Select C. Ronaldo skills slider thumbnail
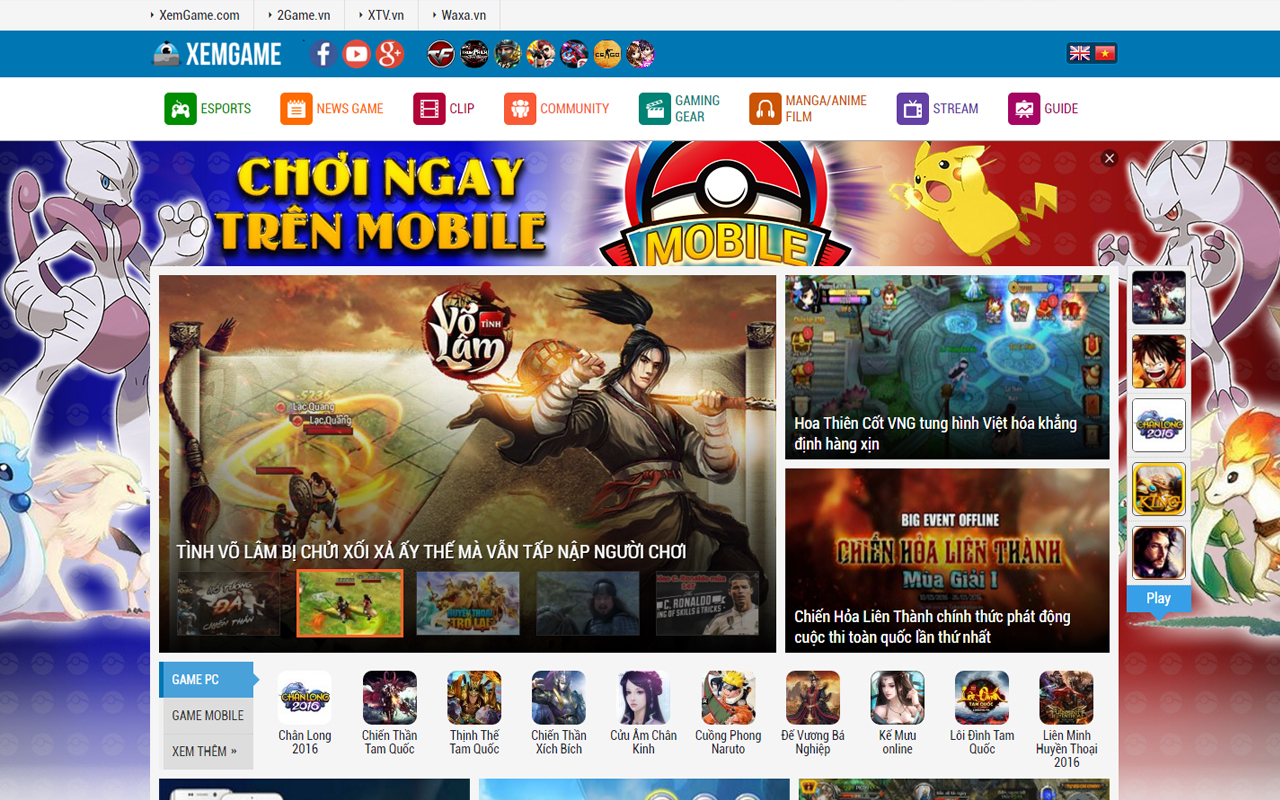The image size is (1280, 800). pos(707,603)
